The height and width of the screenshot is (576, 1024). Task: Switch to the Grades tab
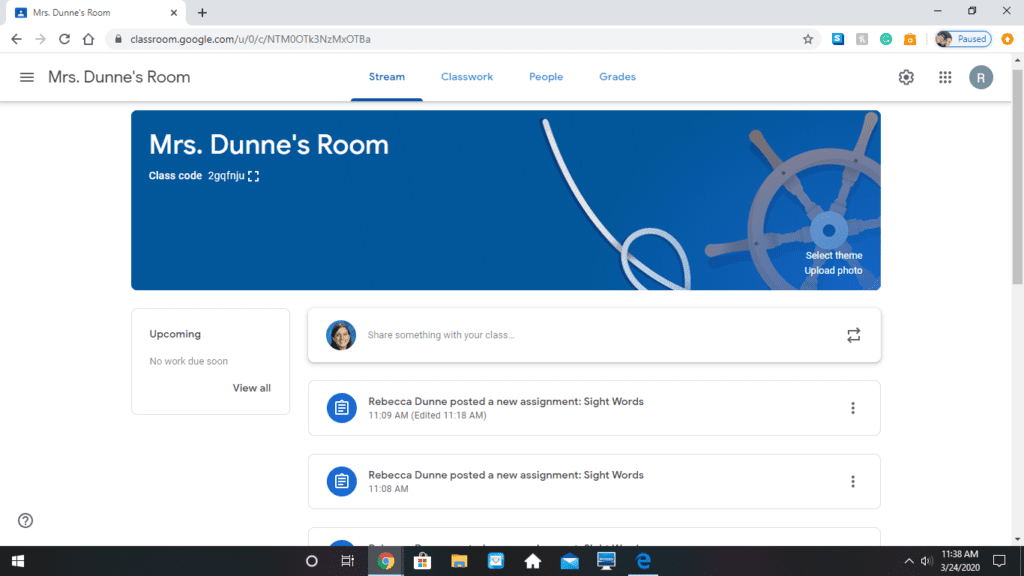point(617,77)
